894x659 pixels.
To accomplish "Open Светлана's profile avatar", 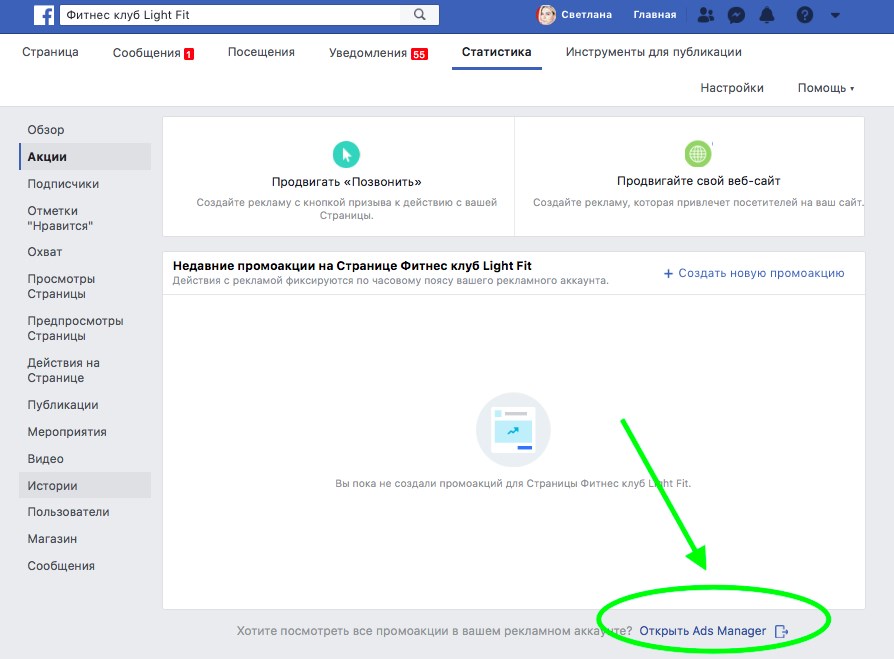I will click(x=546, y=15).
